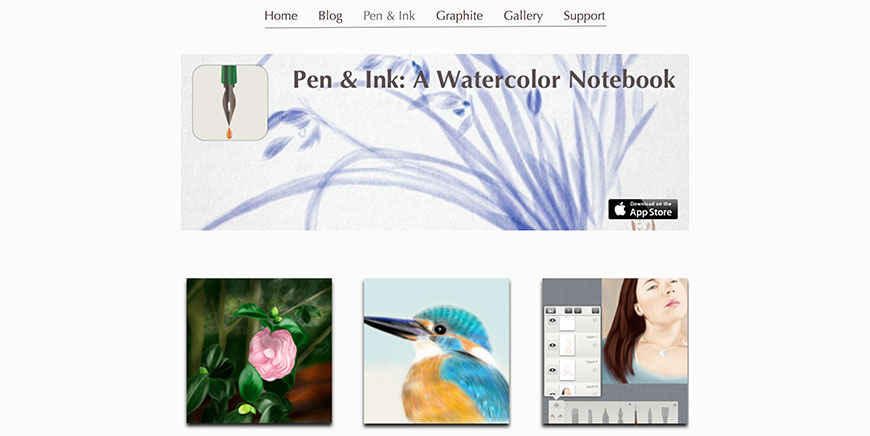
Task: Toggle the eye icon of the third layer
Action: click(x=553, y=370)
